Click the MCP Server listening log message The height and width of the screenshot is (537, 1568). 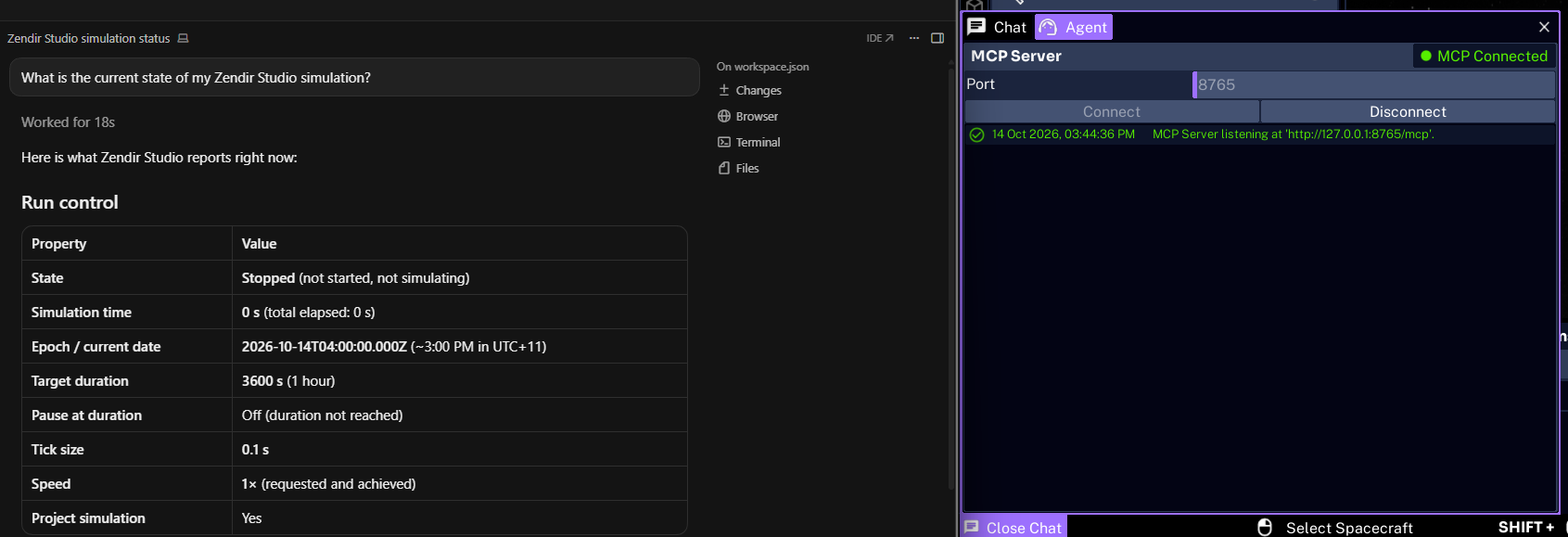click(x=1294, y=134)
